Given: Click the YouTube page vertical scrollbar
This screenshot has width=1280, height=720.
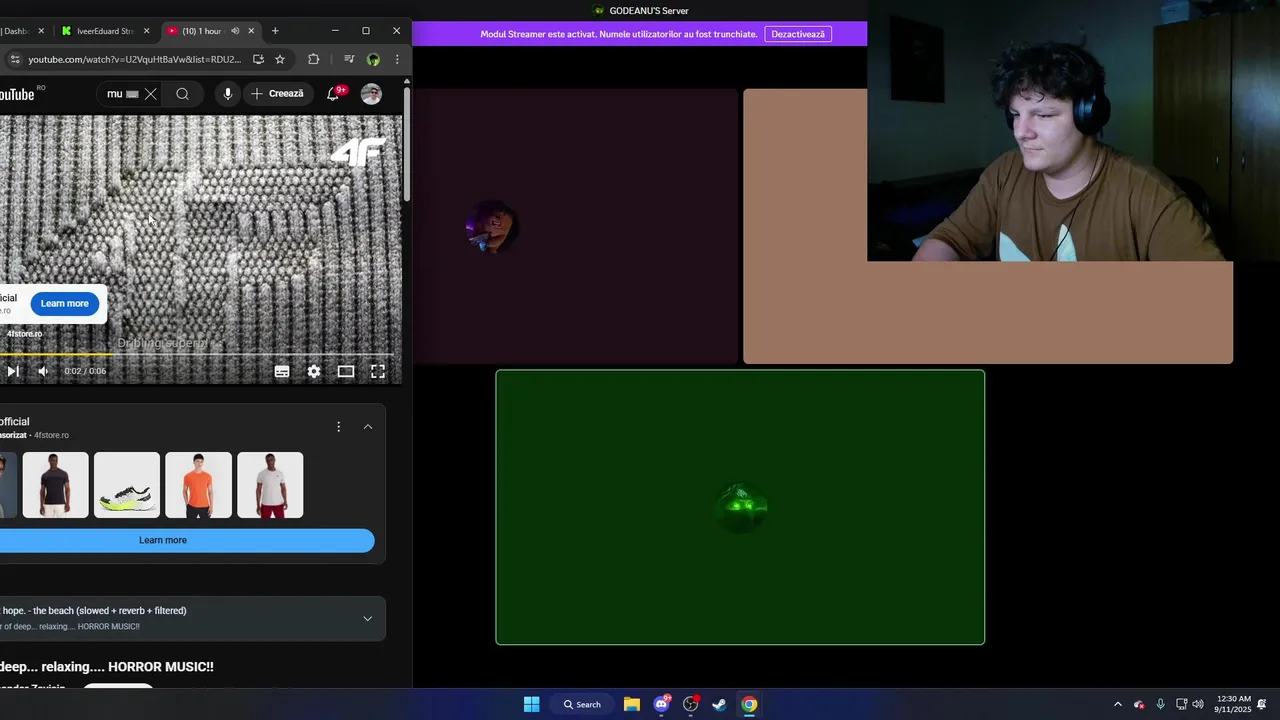Looking at the screenshot, I should pyautogui.click(x=407, y=145).
